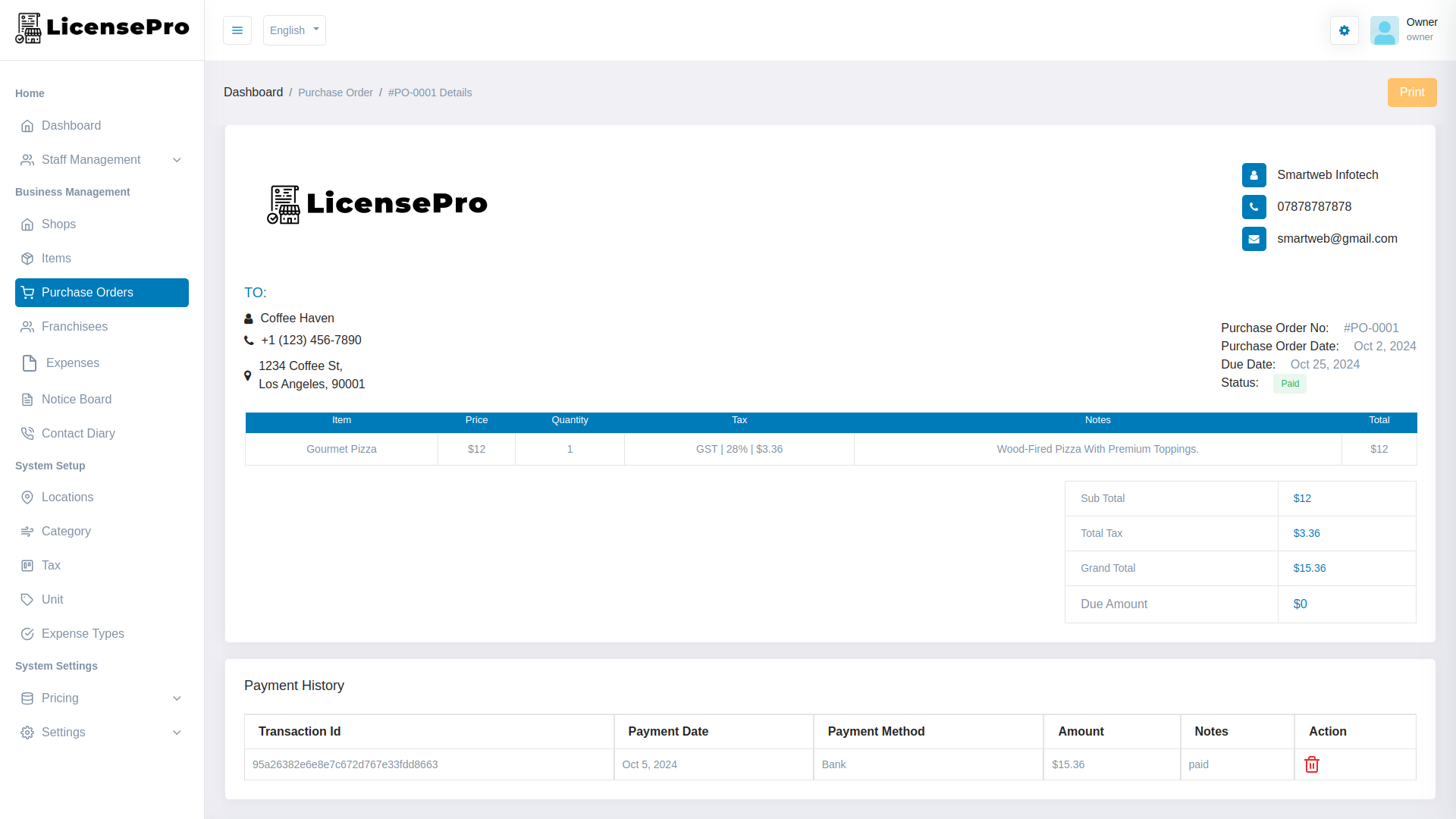
Task: Click the Paid status badge
Action: 1289,383
